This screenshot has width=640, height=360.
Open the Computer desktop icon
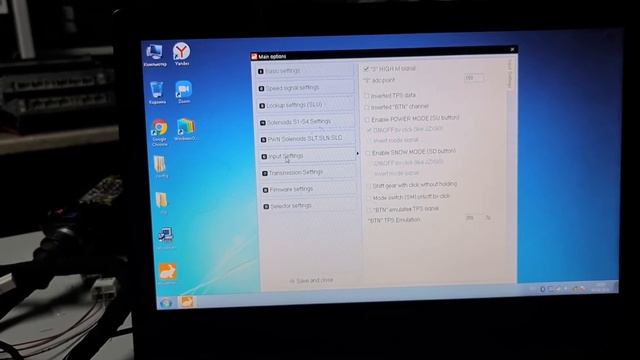(155, 55)
